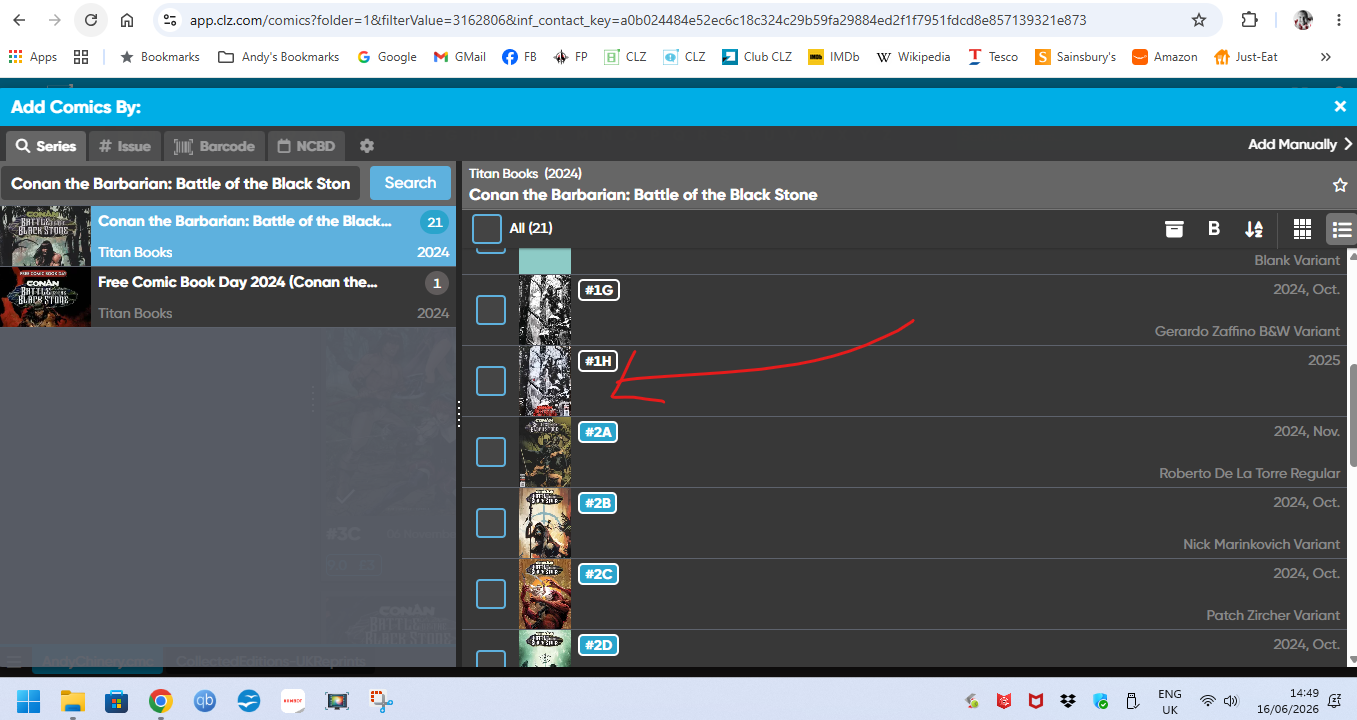The width and height of the screenshot is (1357, 720).
Task: Open the Apps bookmarks shortcut
Action: (33, 57)
